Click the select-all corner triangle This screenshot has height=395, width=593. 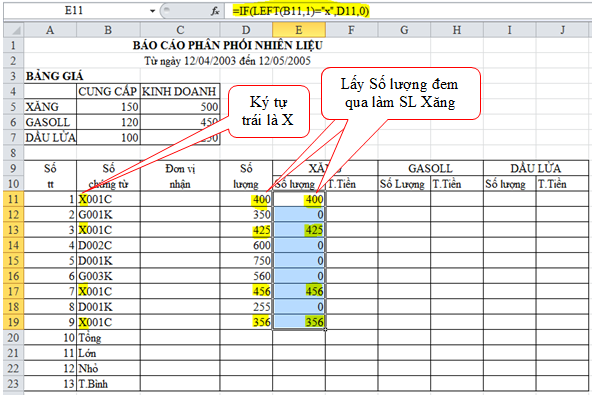pyautogui.click(x=14, y=30)
